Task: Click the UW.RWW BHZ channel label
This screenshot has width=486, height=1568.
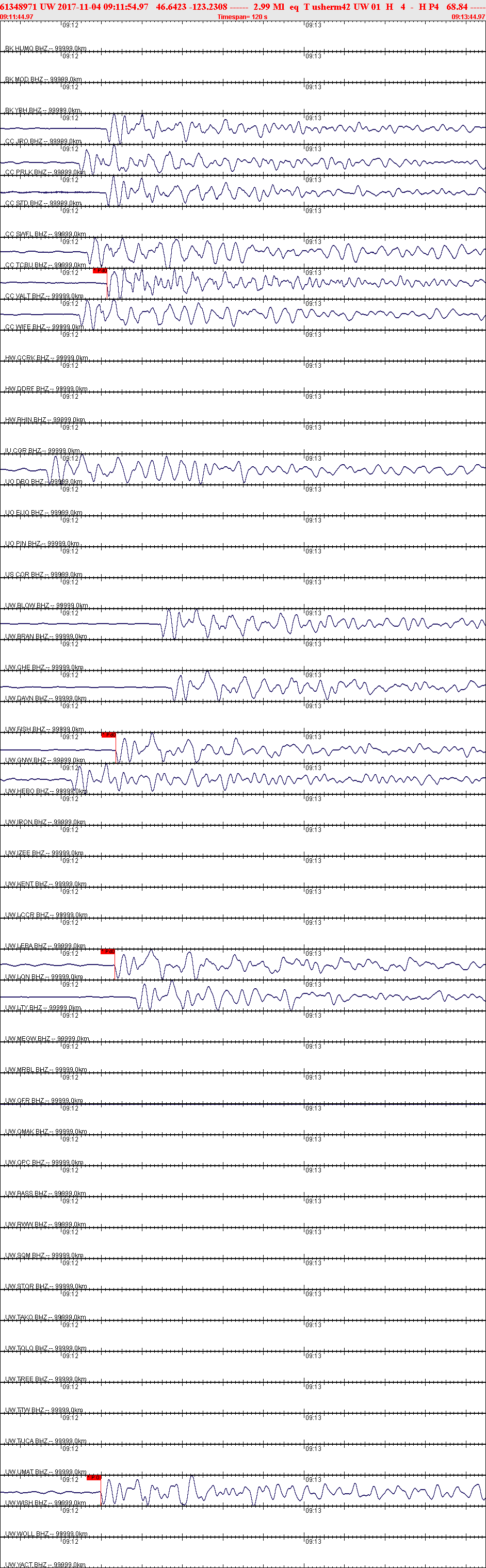Action: [45, 1224]
